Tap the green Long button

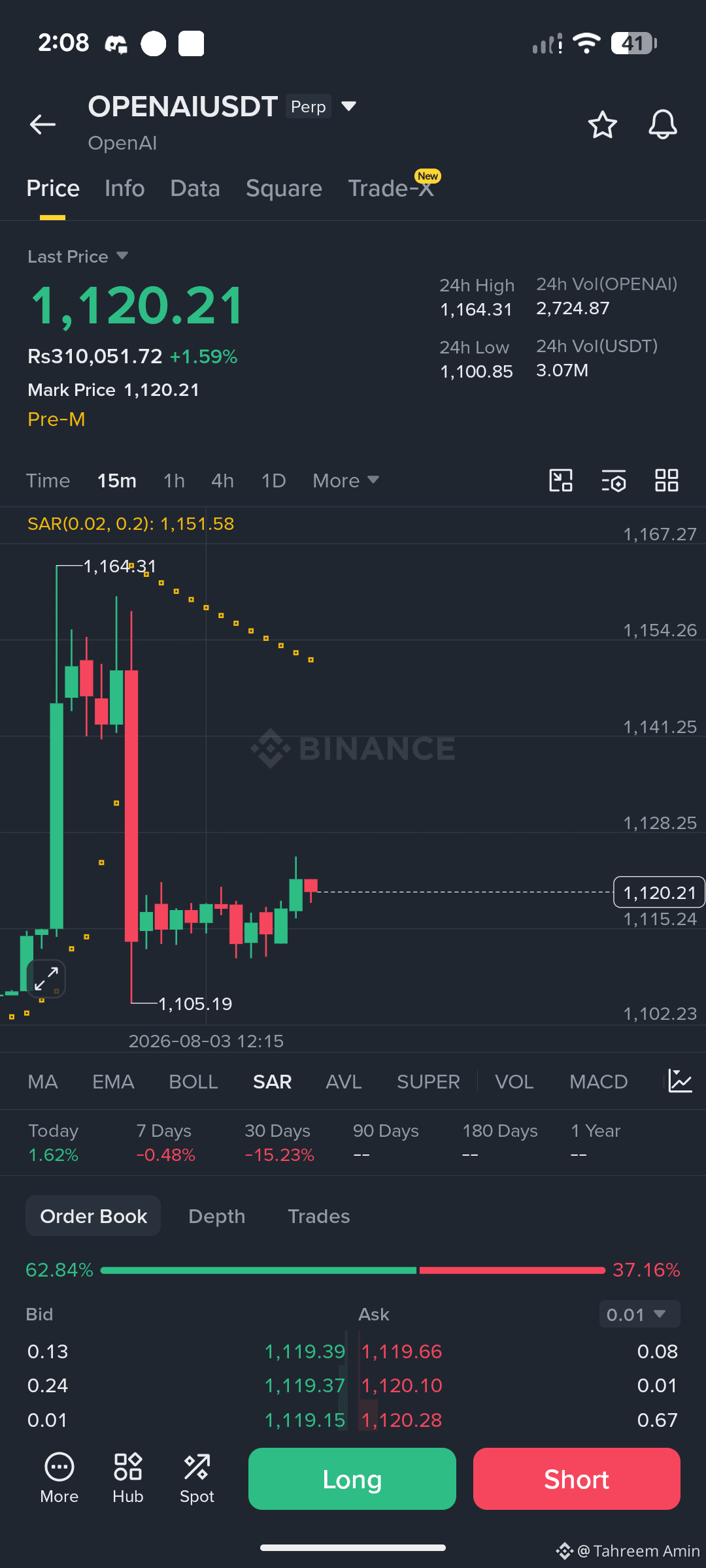(352, 1479)
